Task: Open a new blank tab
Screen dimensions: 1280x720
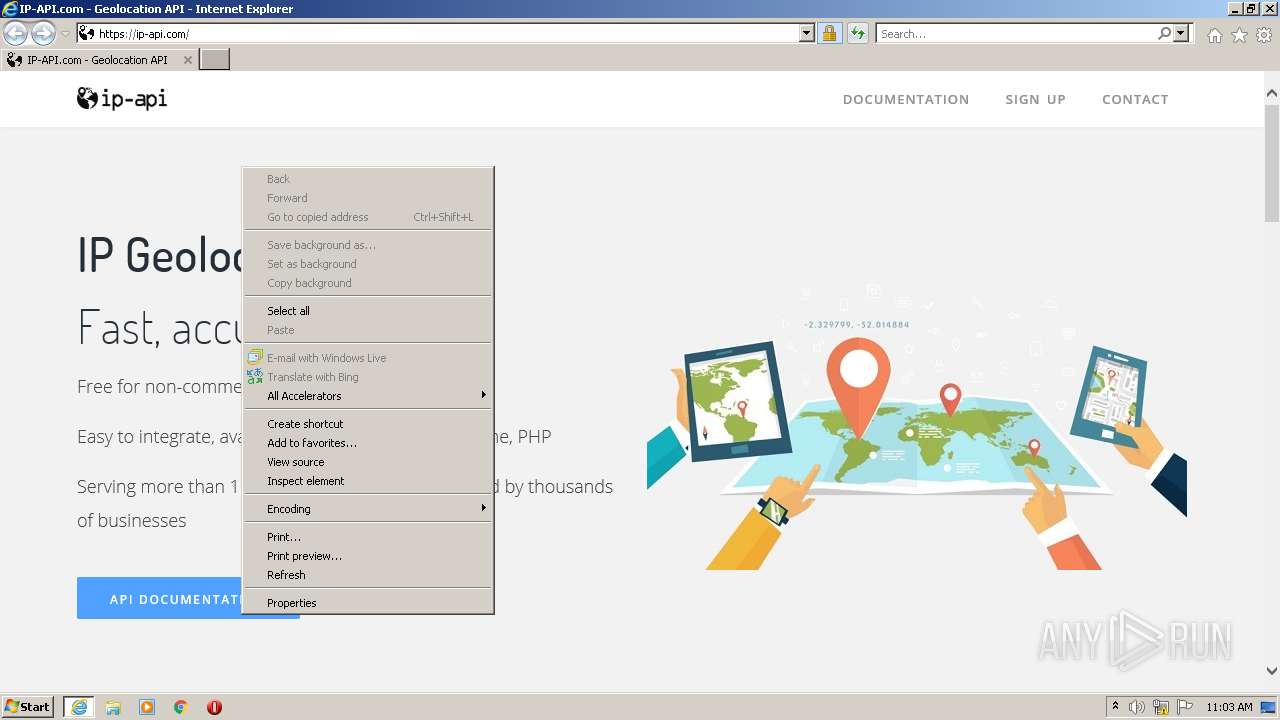Action: [215, 60]
